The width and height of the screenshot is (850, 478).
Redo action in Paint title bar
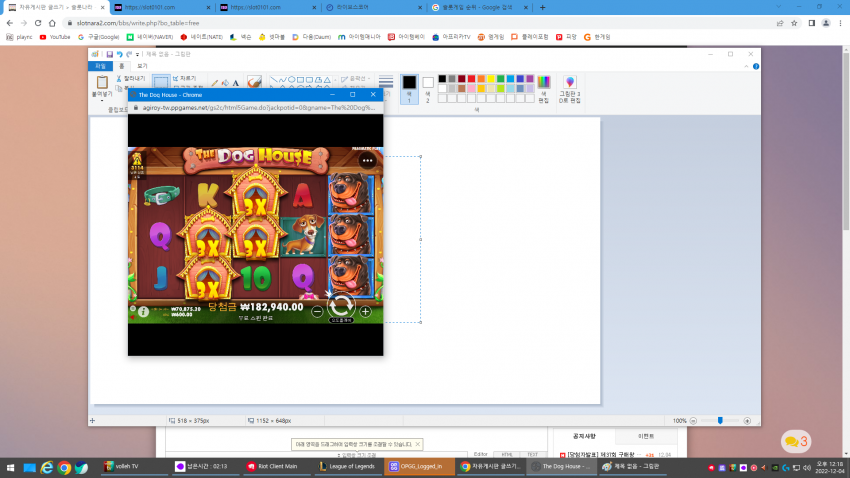(x=129, y=54)
